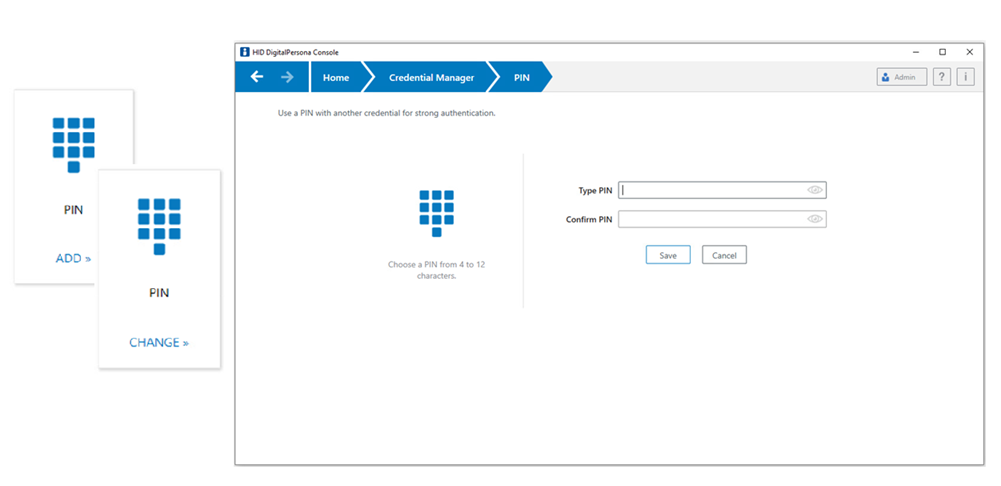Viewport: 1001px width, 486px height.
Task: Open the Admin user button
Action: pos(901,77)
